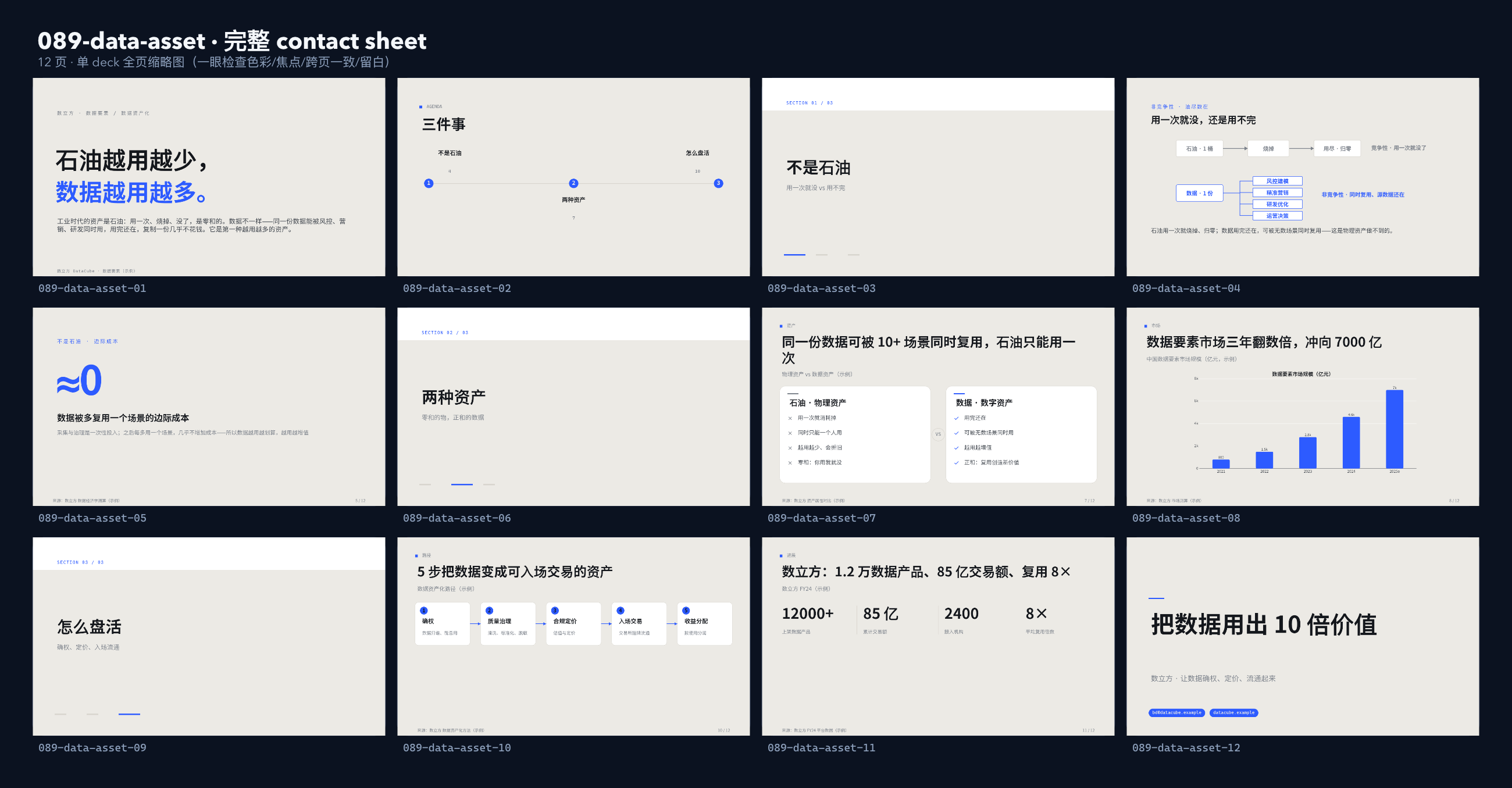Click the caption 089-data-asset-03
Image resolution: width=1512 pixels, height=788 pixels.
coord(821,288)
